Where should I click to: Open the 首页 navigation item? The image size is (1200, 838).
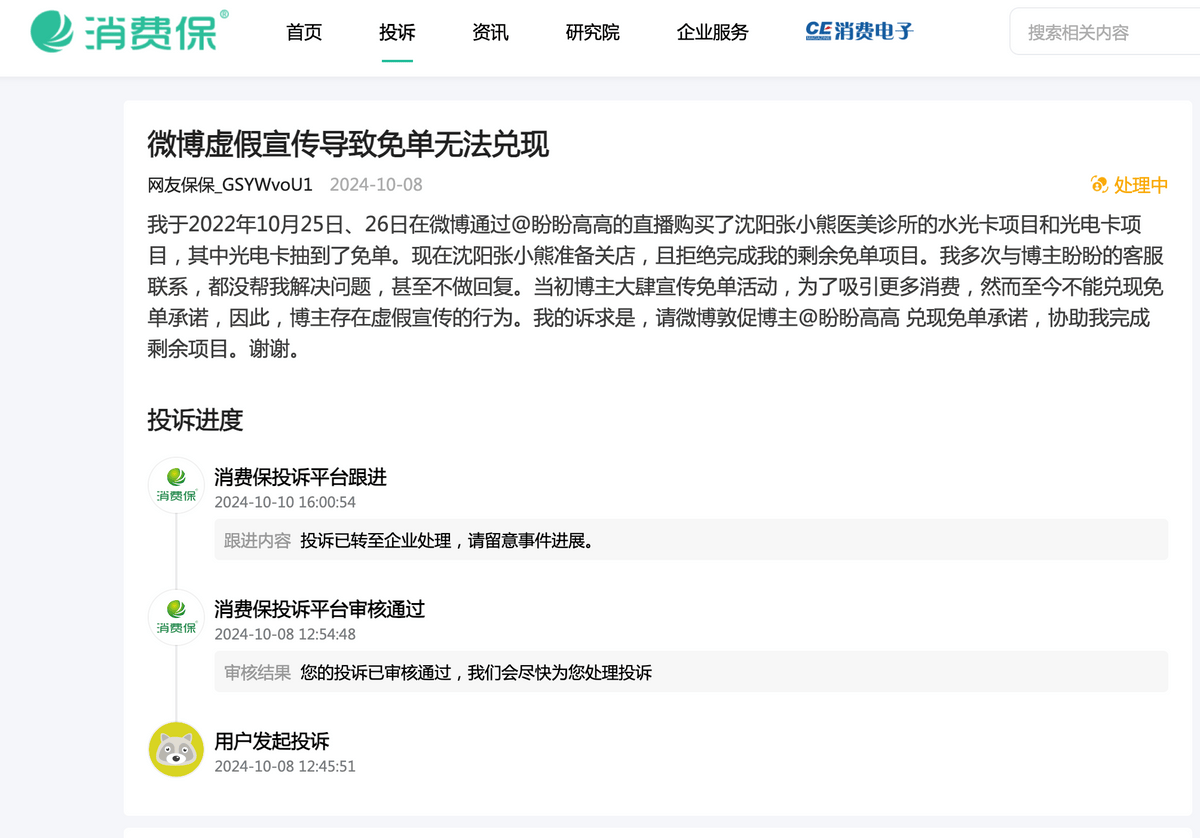304,32
